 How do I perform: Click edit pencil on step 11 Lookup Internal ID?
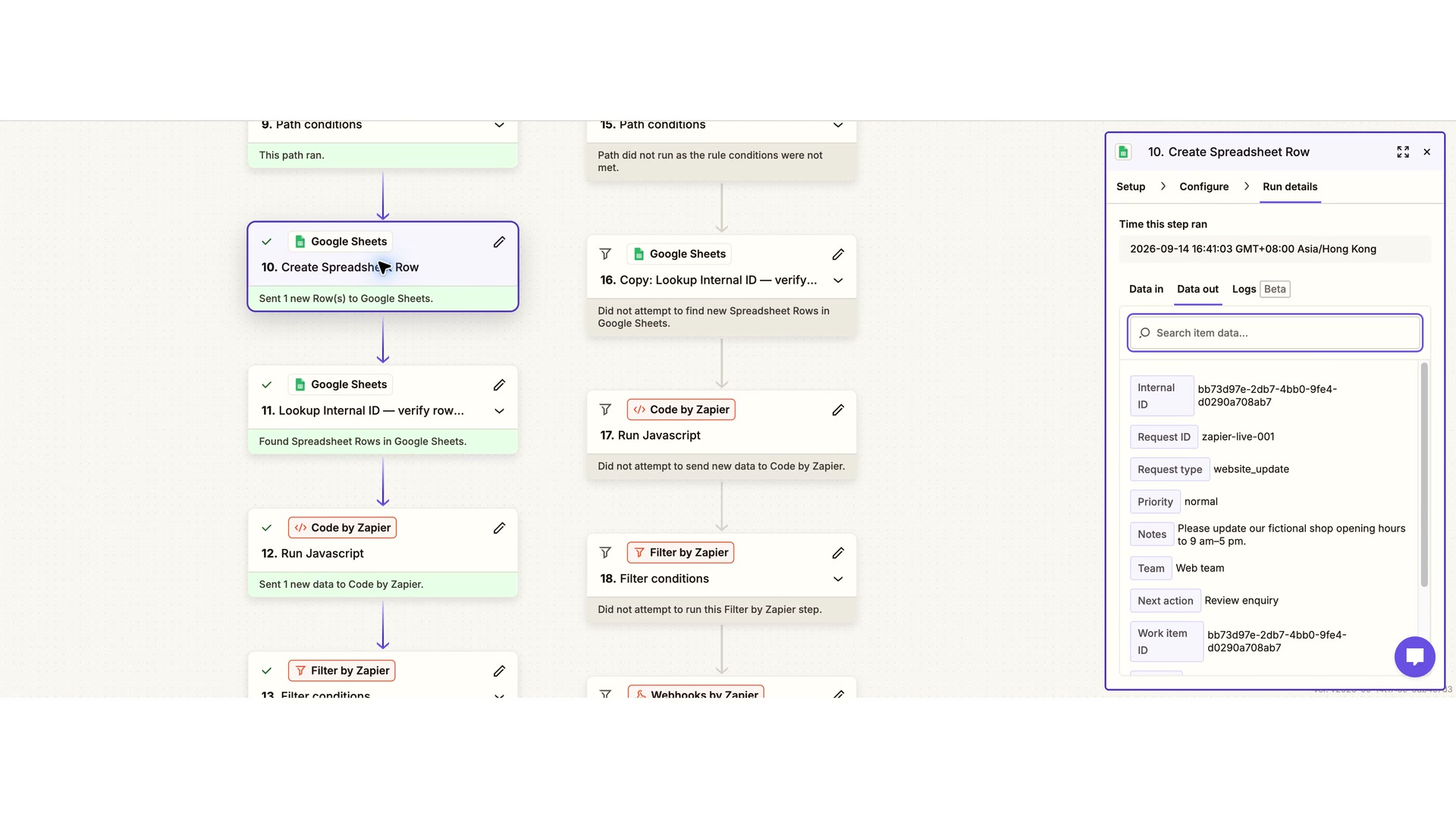(x=499, y=385)
